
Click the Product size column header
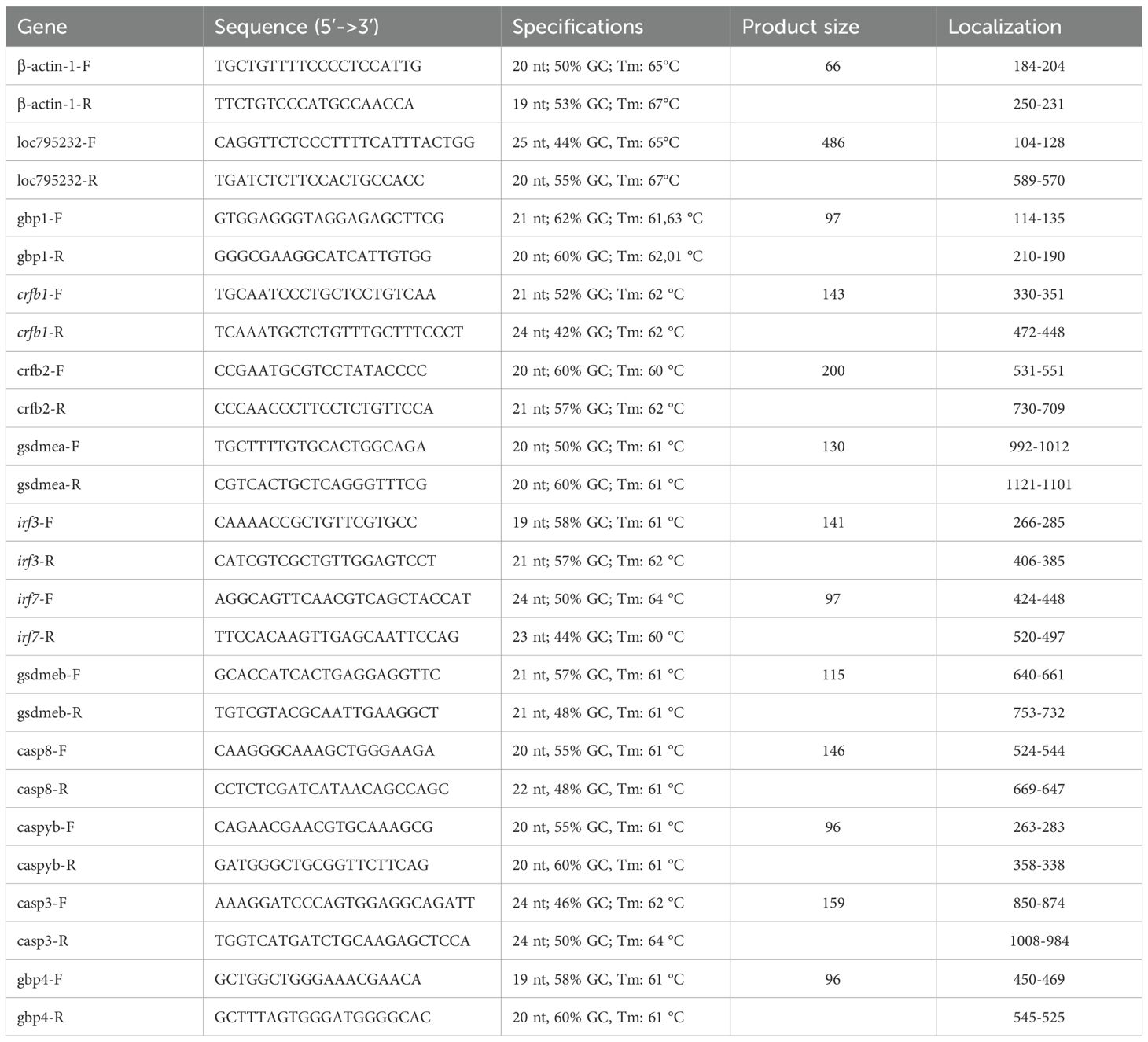point(800,27)
